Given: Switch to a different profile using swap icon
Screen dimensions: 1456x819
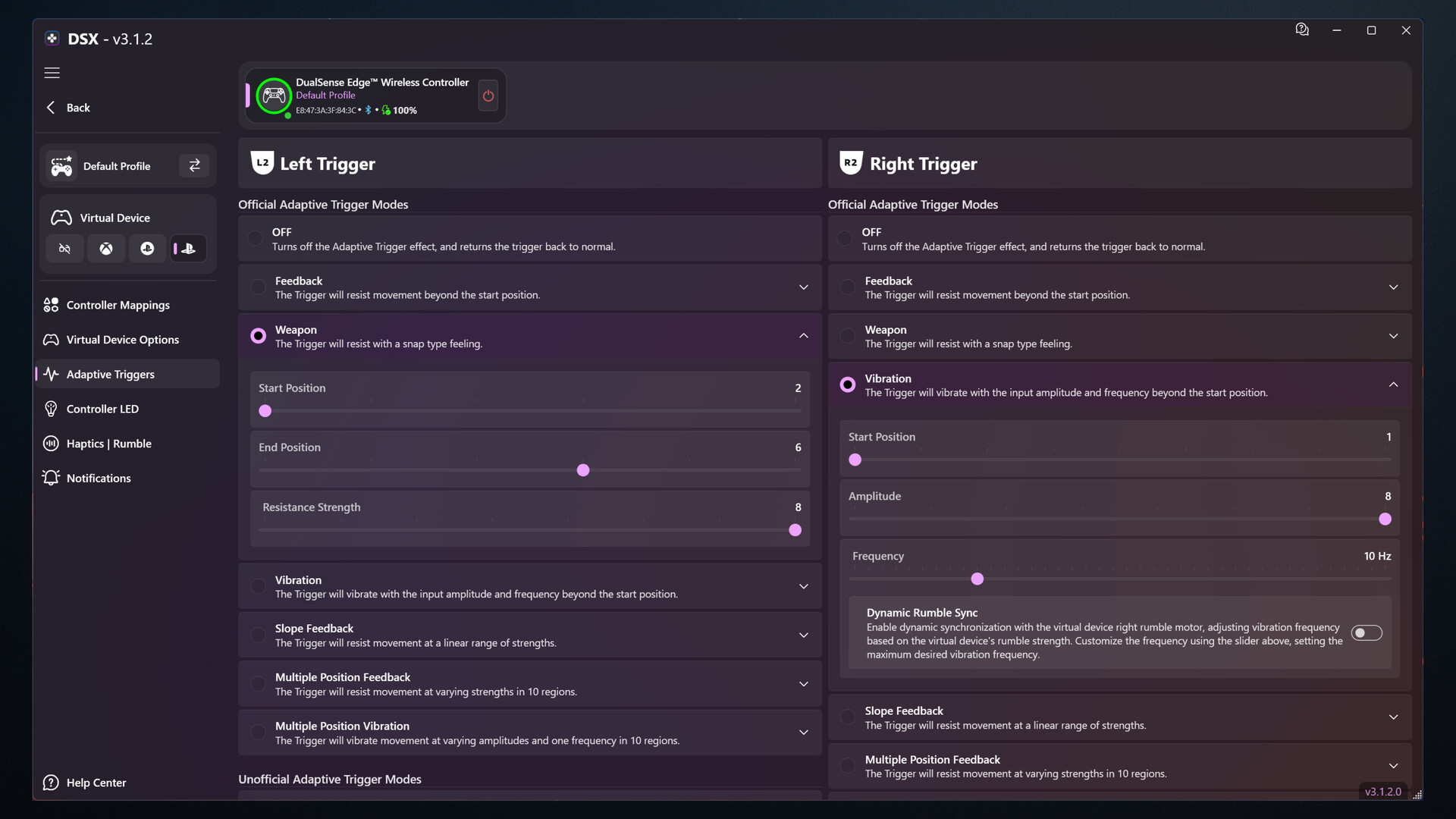Looking at the screenshot, I should tap(194, 165).
